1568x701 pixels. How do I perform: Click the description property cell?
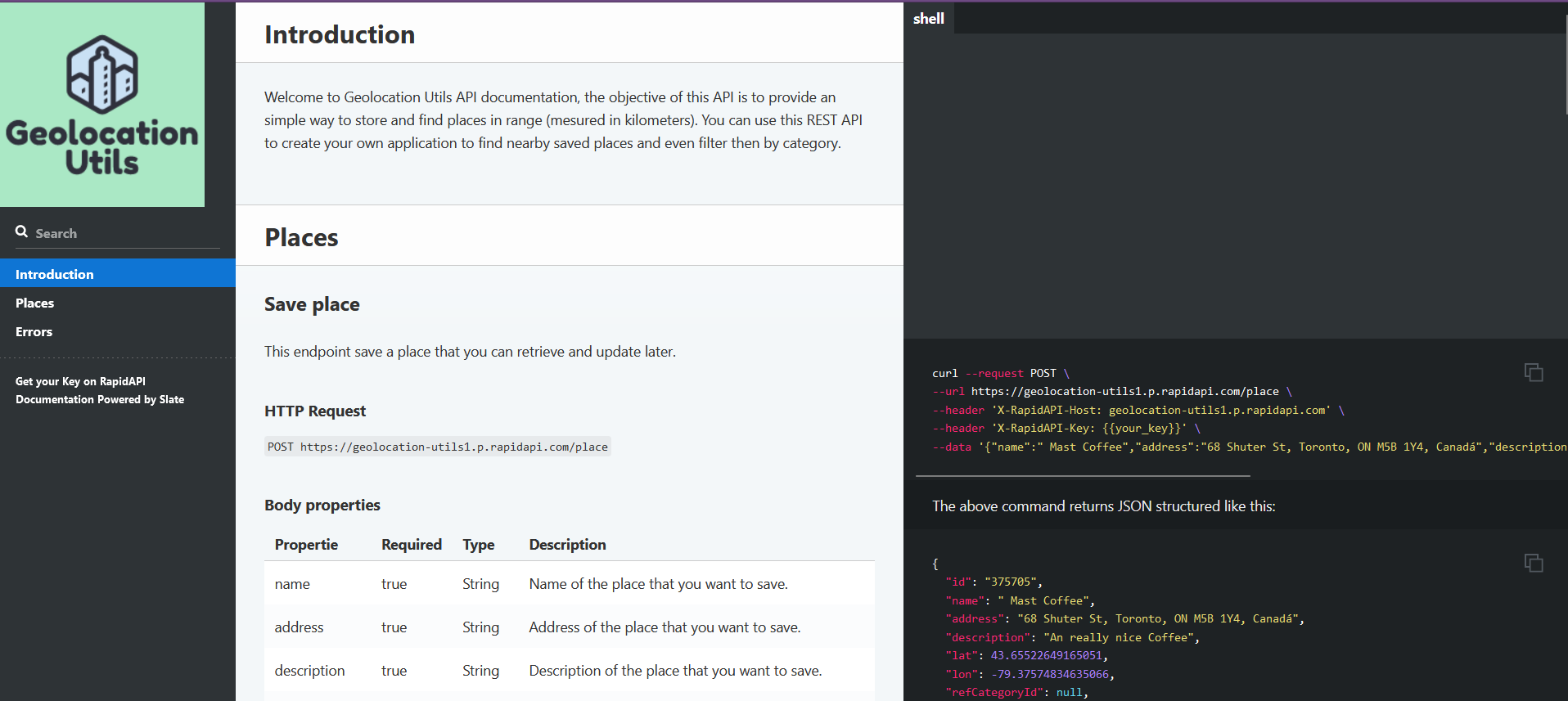309,671
